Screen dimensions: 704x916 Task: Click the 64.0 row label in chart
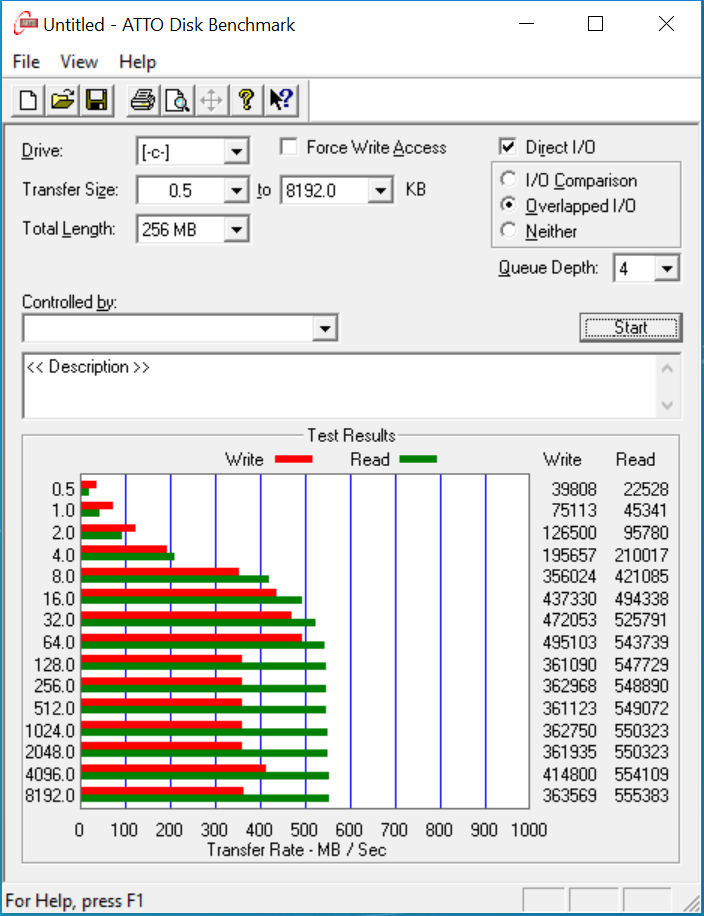click(x=59, y=642)
